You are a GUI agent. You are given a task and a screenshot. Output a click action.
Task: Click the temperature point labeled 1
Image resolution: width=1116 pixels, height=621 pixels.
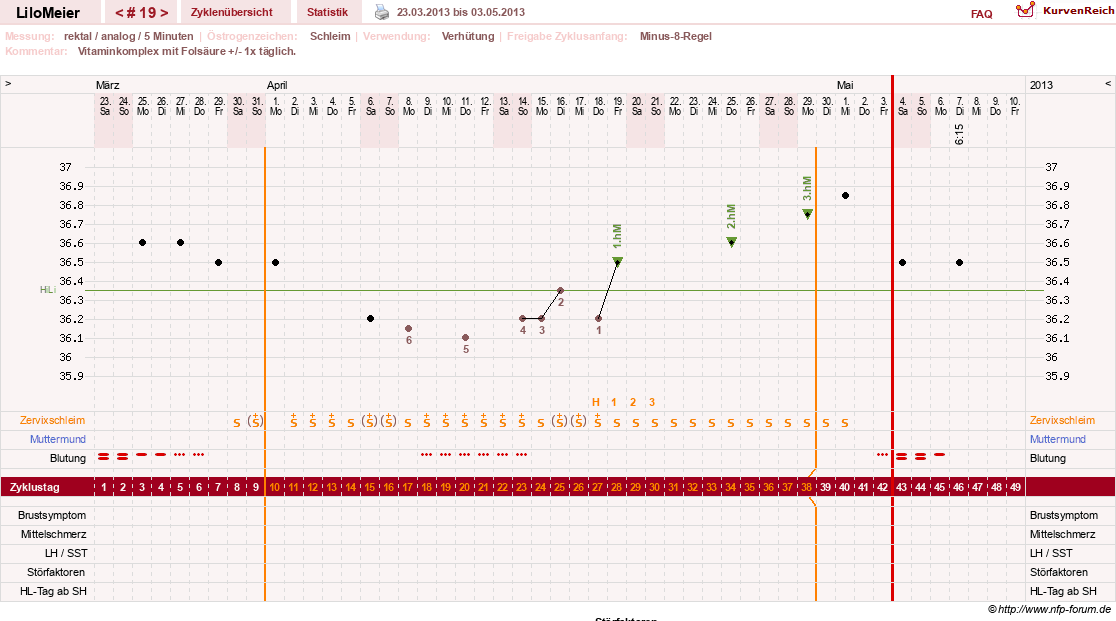[x=599, y=319]
